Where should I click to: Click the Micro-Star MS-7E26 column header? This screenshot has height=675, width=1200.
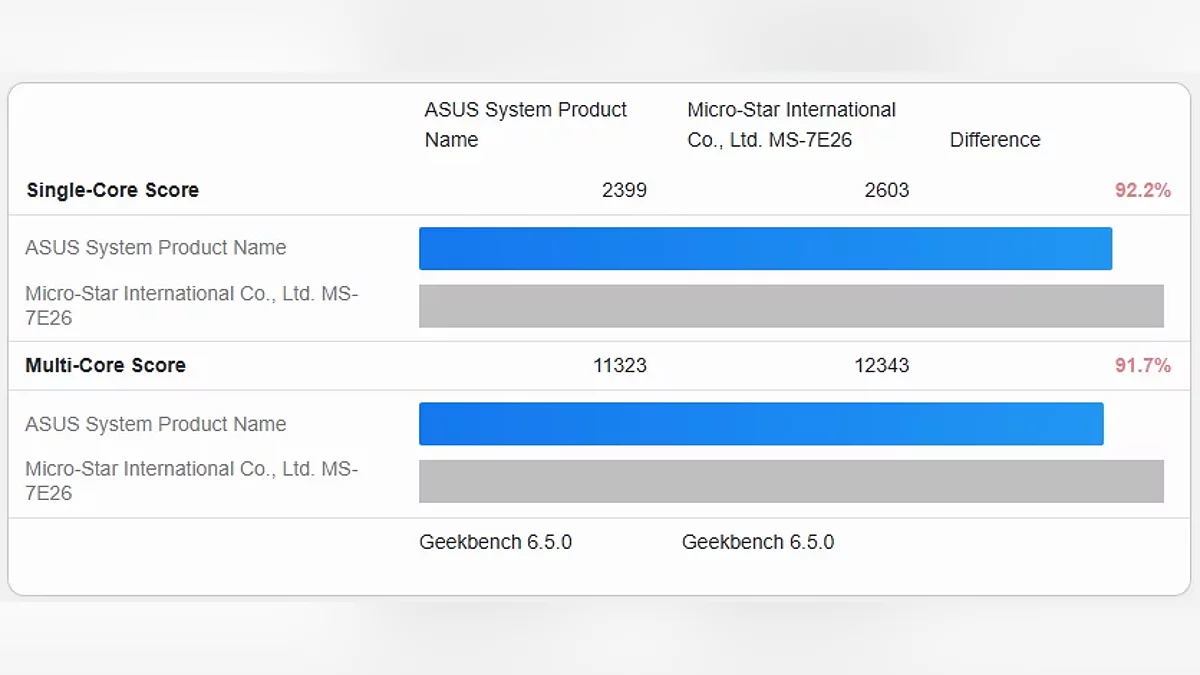[791, 125]
